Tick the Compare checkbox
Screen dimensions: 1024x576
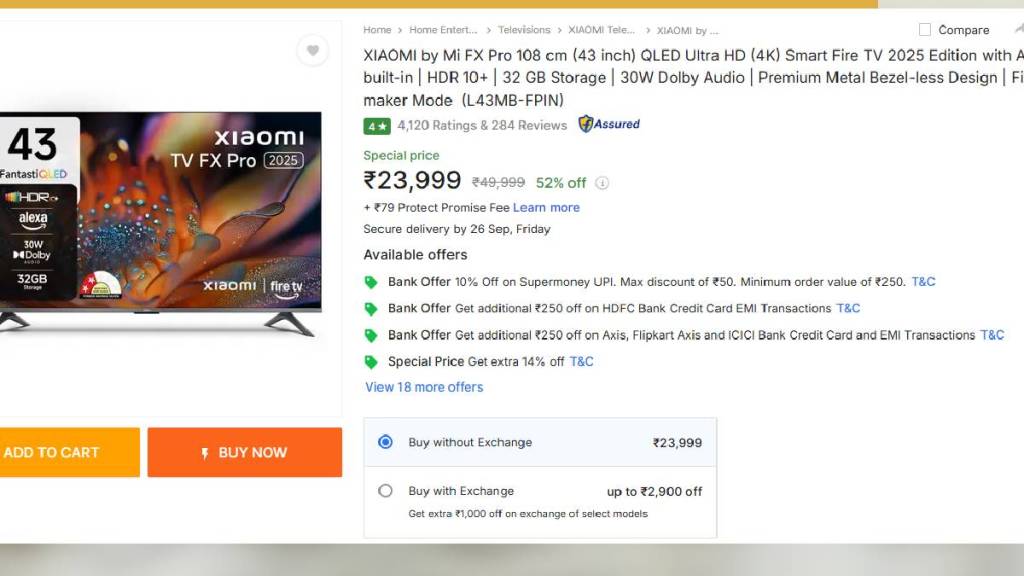(925, 30)
